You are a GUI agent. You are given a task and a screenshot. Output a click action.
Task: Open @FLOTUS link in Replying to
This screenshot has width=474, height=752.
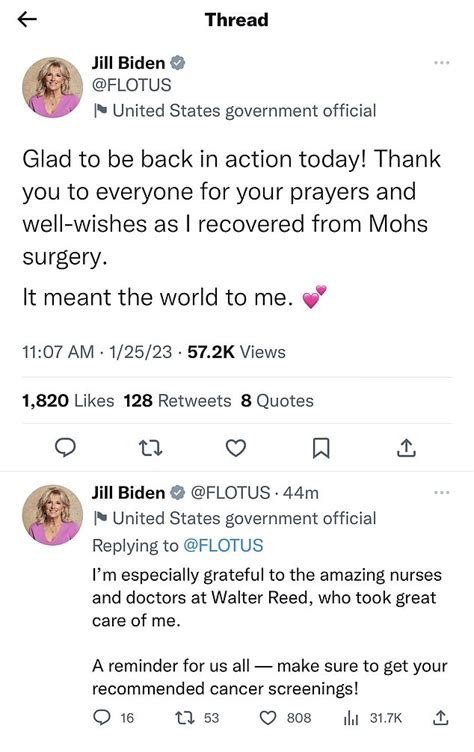click(224, 546)
